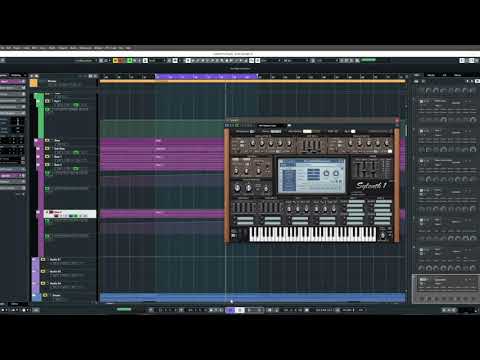Open the preset name field in plugin header
The width and height of the screenshot is (480, 360).
click(x=271, y=125)
